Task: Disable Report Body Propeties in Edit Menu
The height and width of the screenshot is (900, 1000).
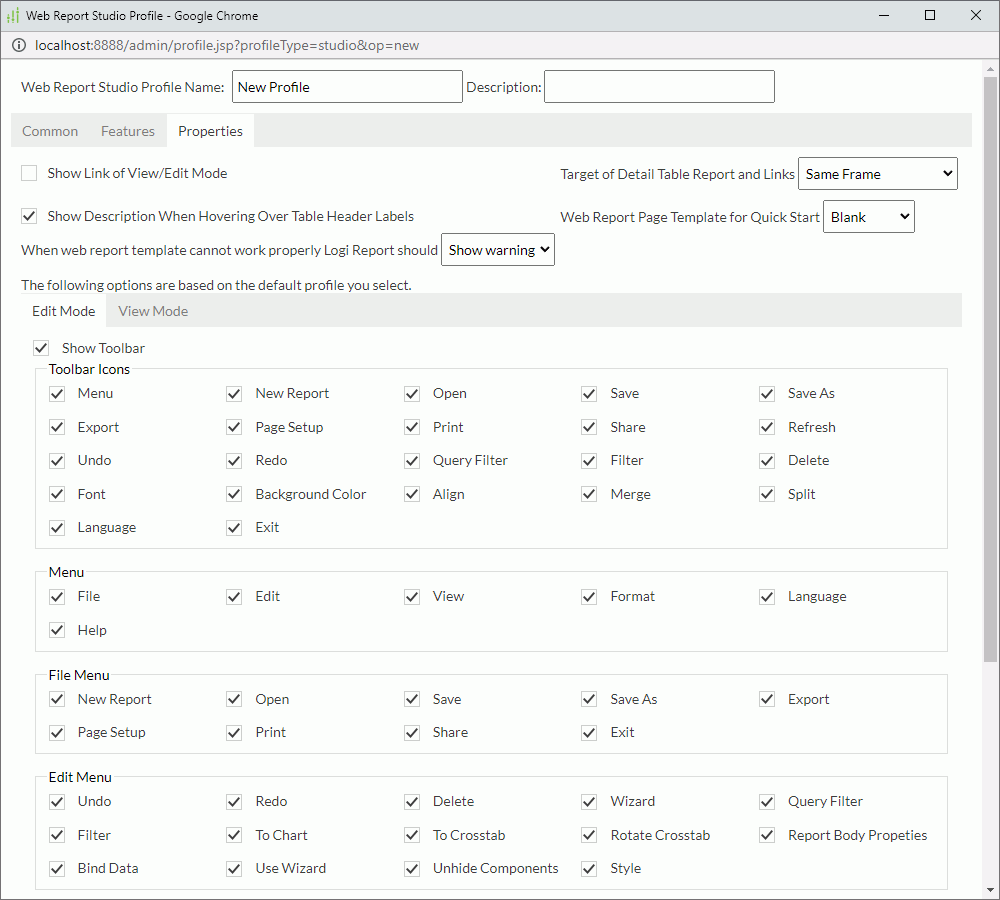Action: click(766, 835)
